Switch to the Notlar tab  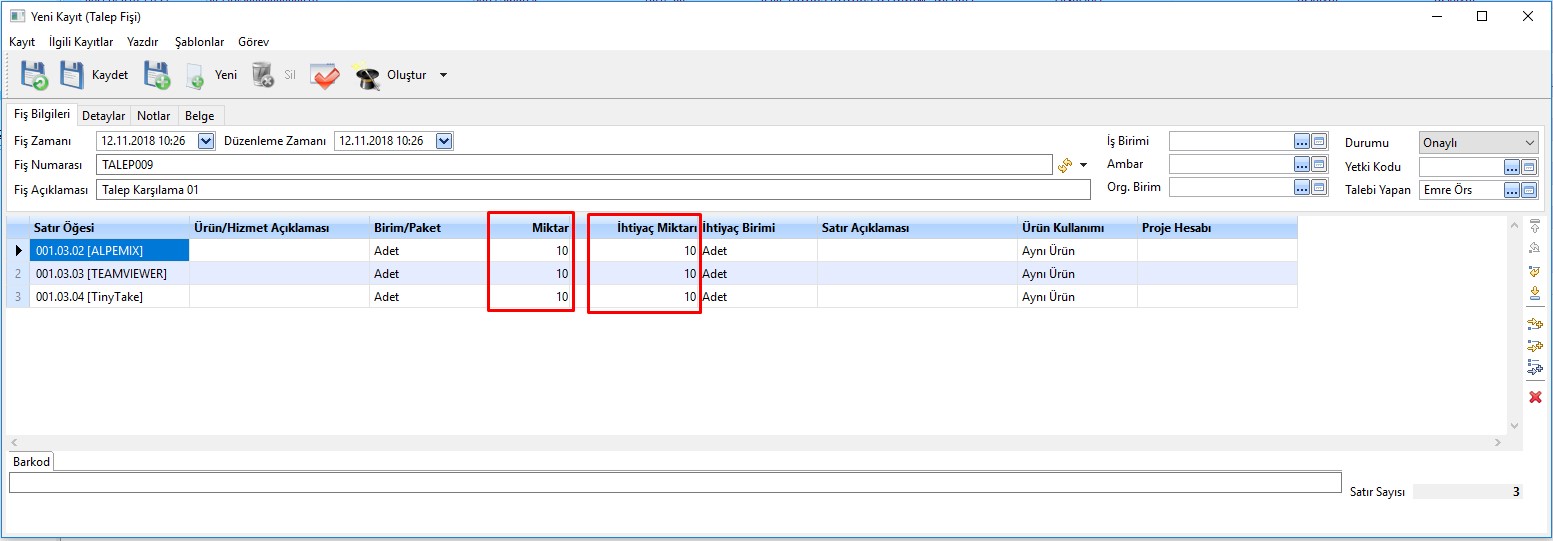(x=154, y=116)
